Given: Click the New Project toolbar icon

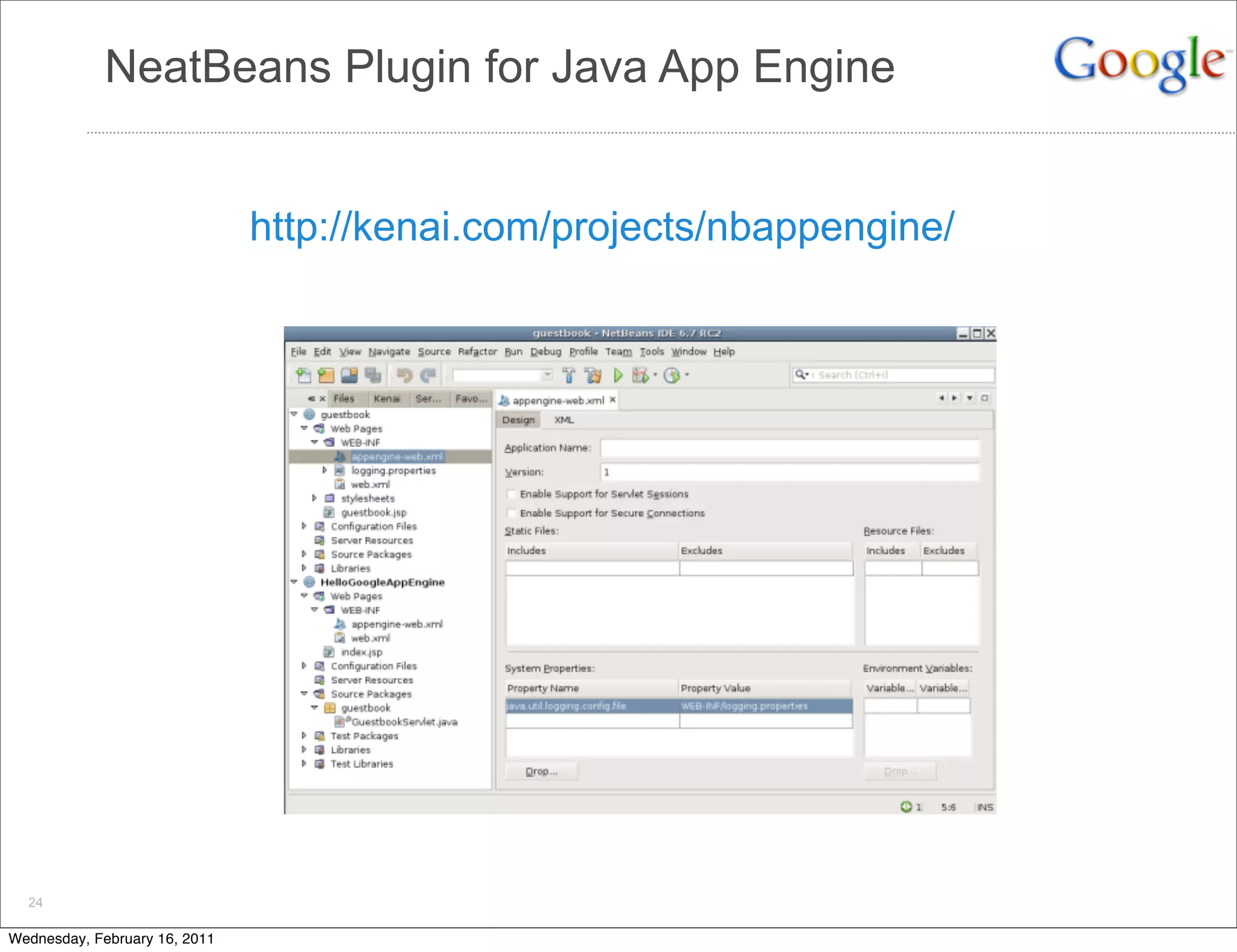Looking at the screenshot, I should coord(326,376).
